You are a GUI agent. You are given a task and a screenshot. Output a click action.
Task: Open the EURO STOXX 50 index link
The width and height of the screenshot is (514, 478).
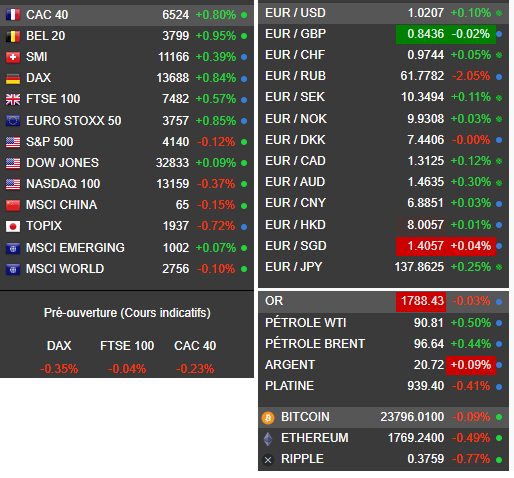pos(74,121)
